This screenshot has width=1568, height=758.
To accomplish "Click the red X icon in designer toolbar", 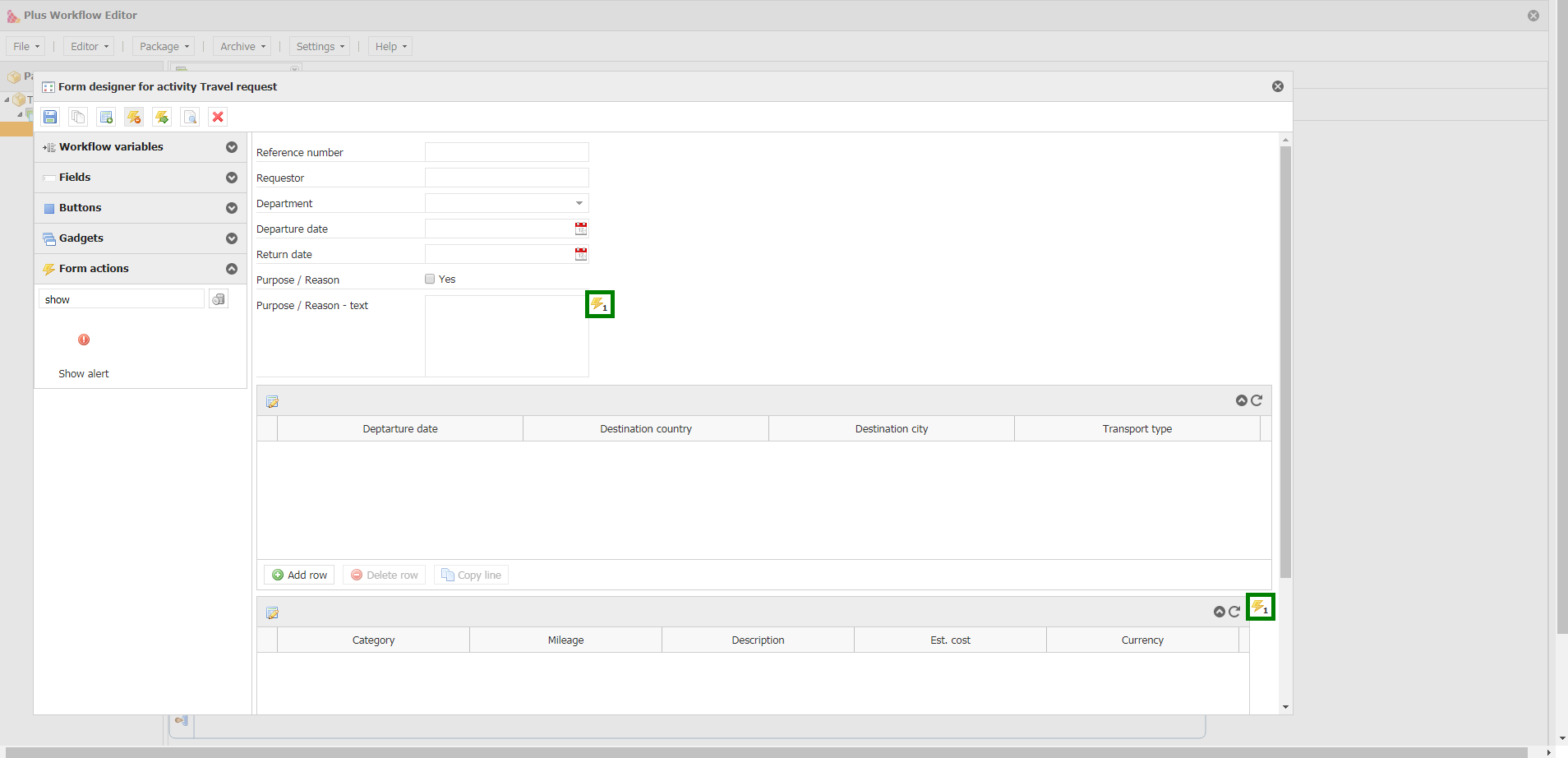I will click(218, 117).
